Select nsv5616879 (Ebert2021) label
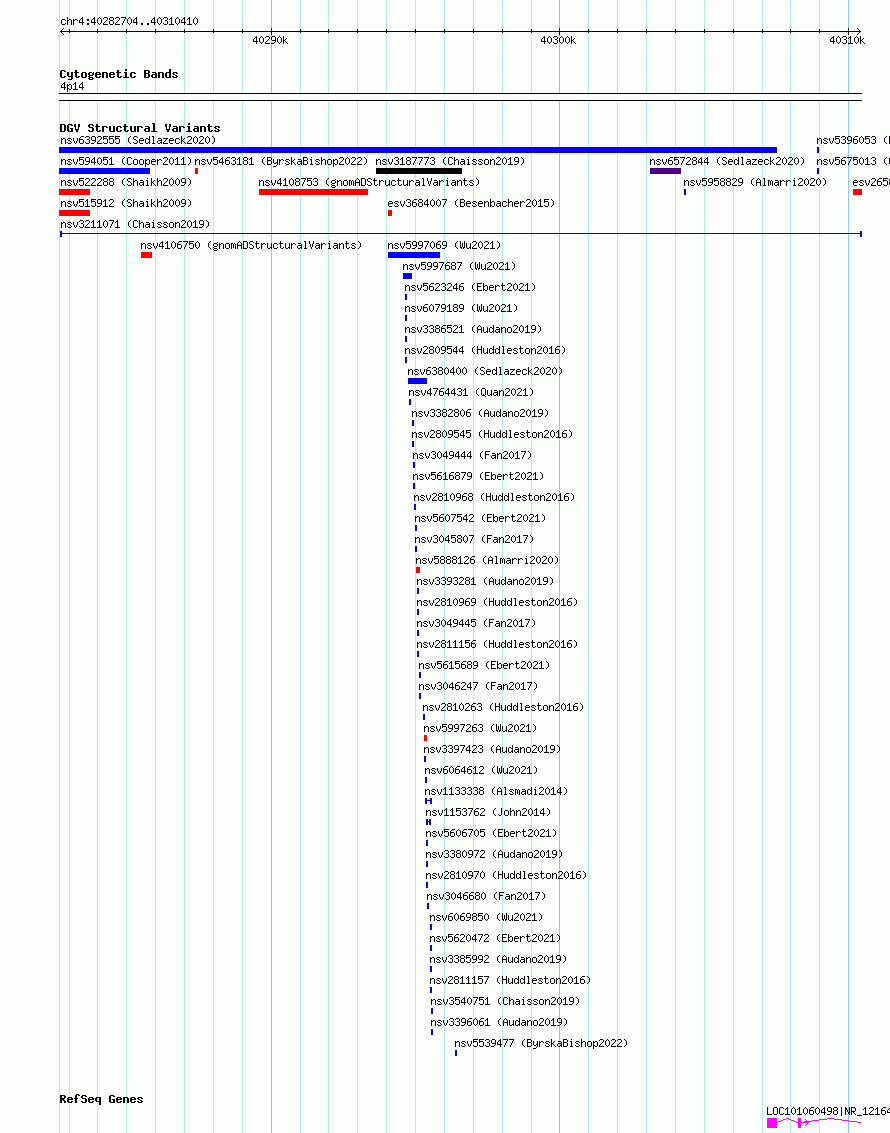The height and width of the screenshot is (1133, 890). (478, 475)
